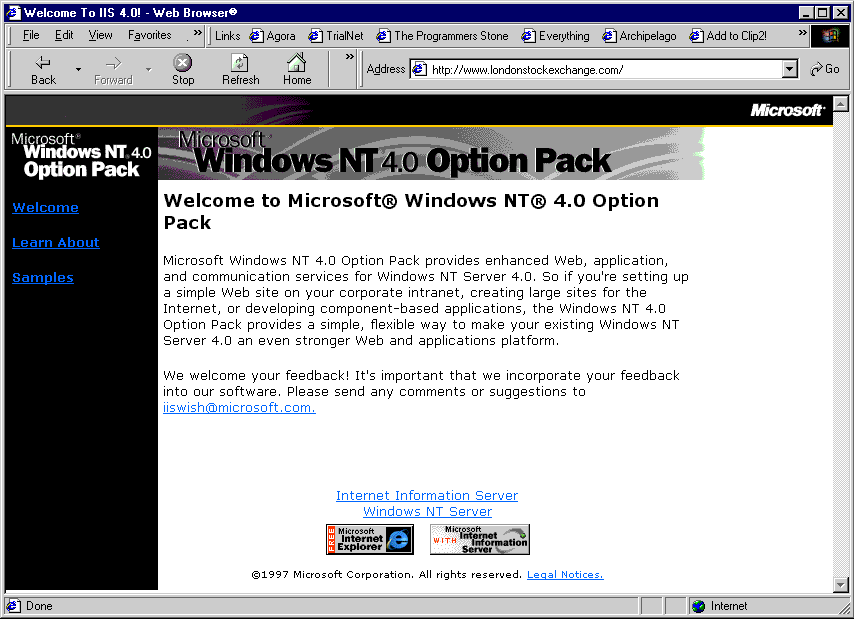Go to the Home page button
Image resolution: width=854 pixels, height=619 pixels.
(297, 70)
